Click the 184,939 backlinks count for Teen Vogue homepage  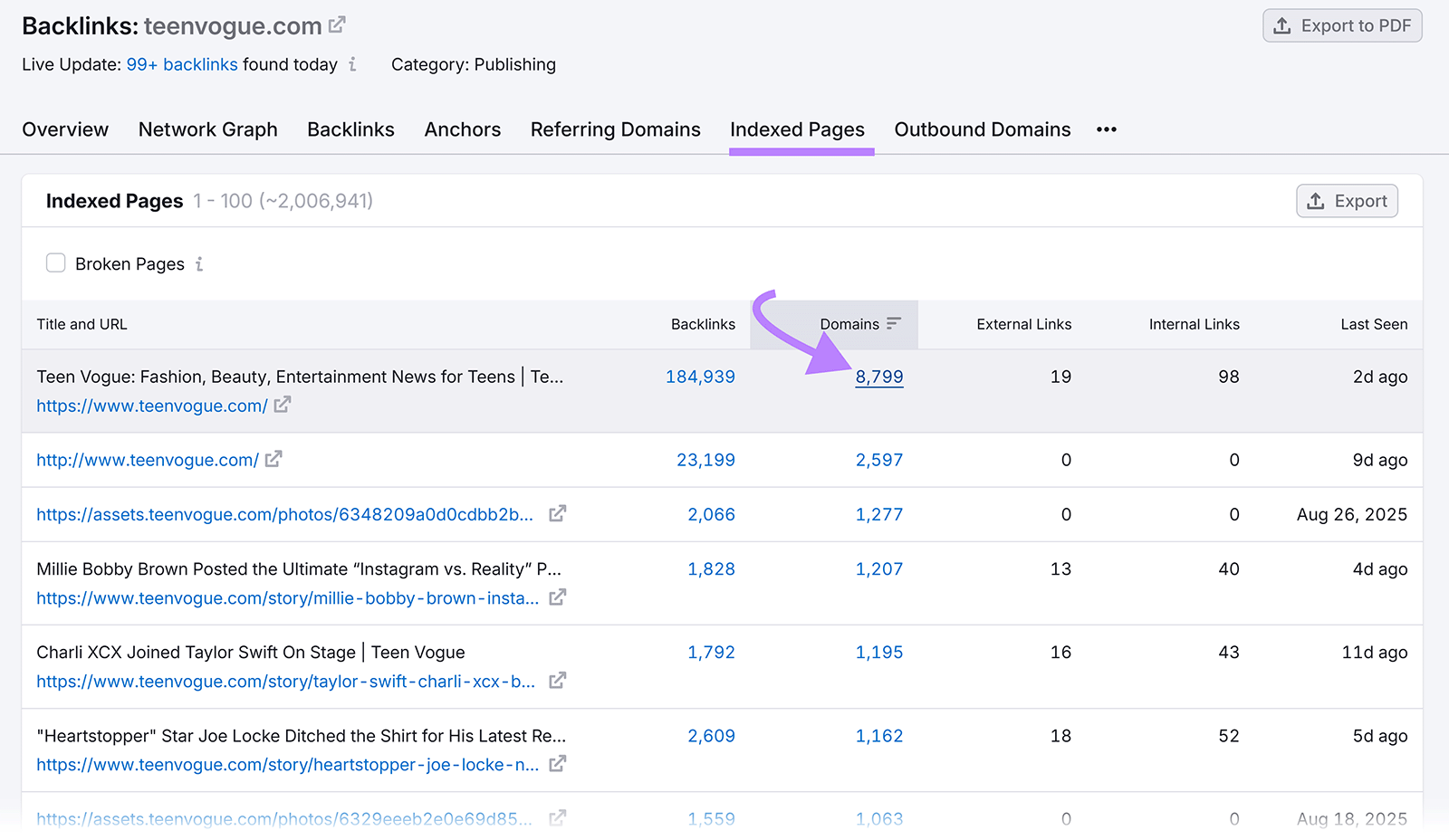700,377
